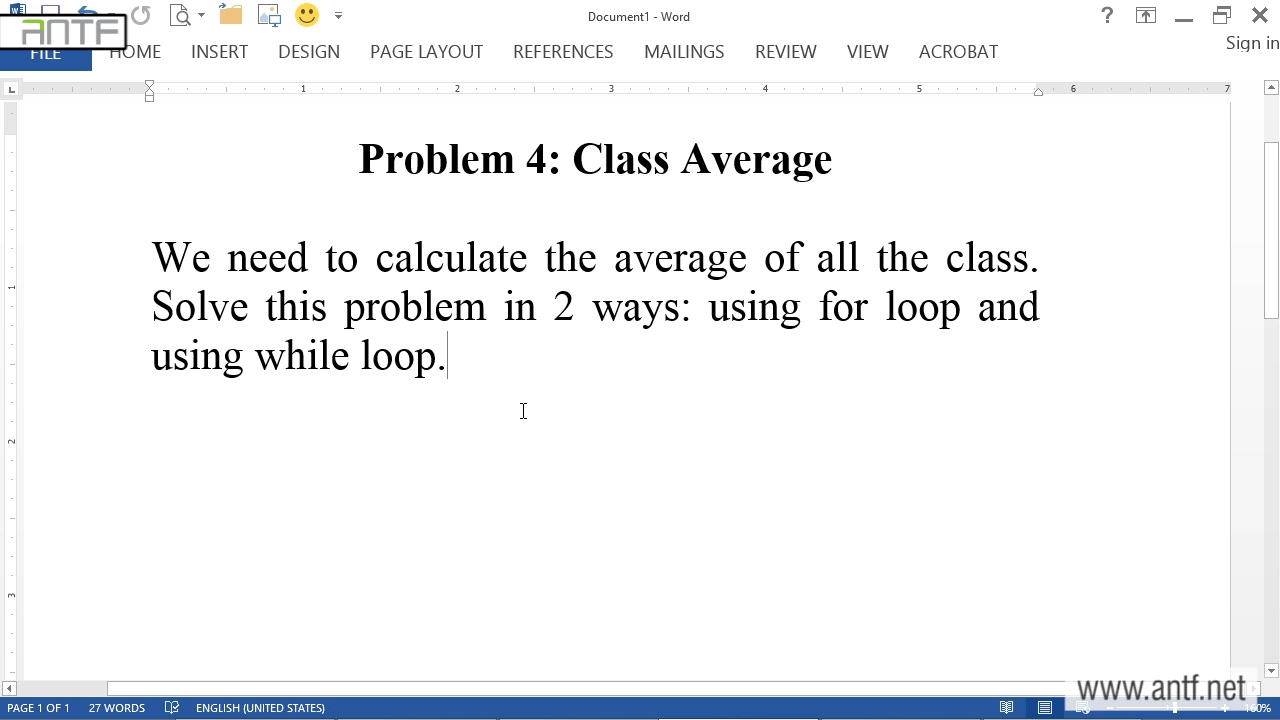
Task: Switch to Read Mode view
Action: pos(1007,708)
